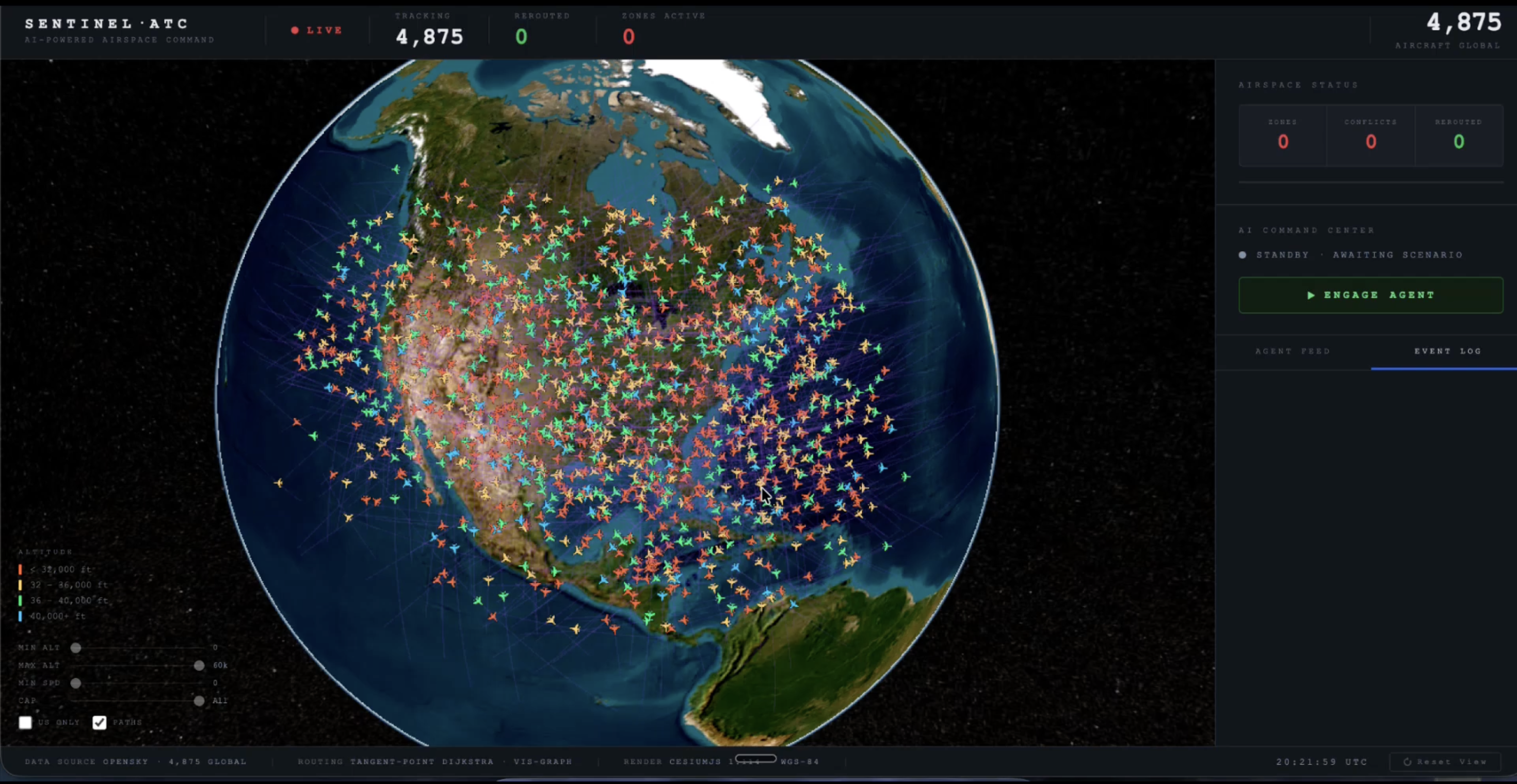Click the Reset View button
1517x784 pixels.
(1446, 762)
